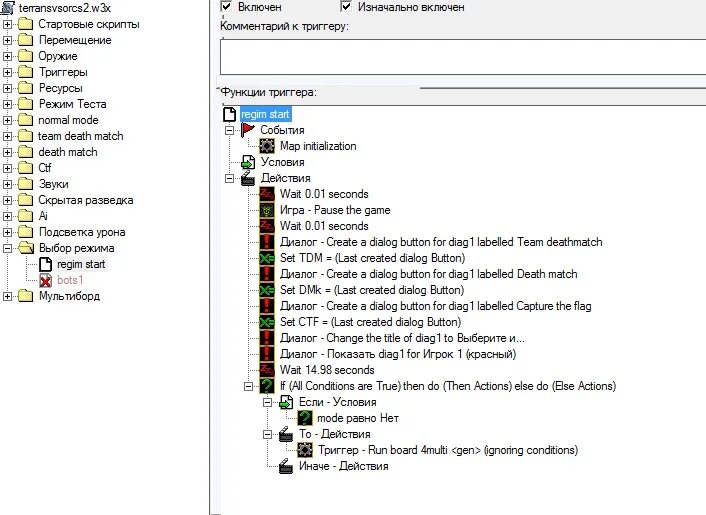Select the death match folder
The width and height of the screenshot is (706, 515).
tap(68, 152)
